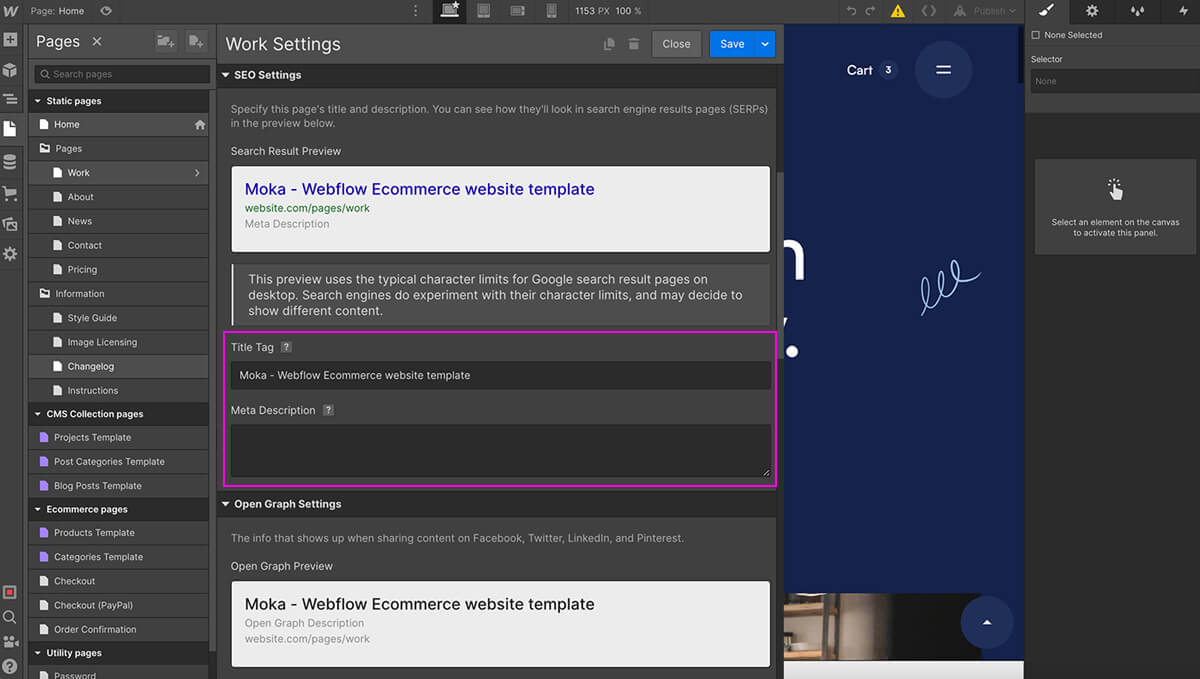Open the yellow warning audit icon

(x=898, y=11)
